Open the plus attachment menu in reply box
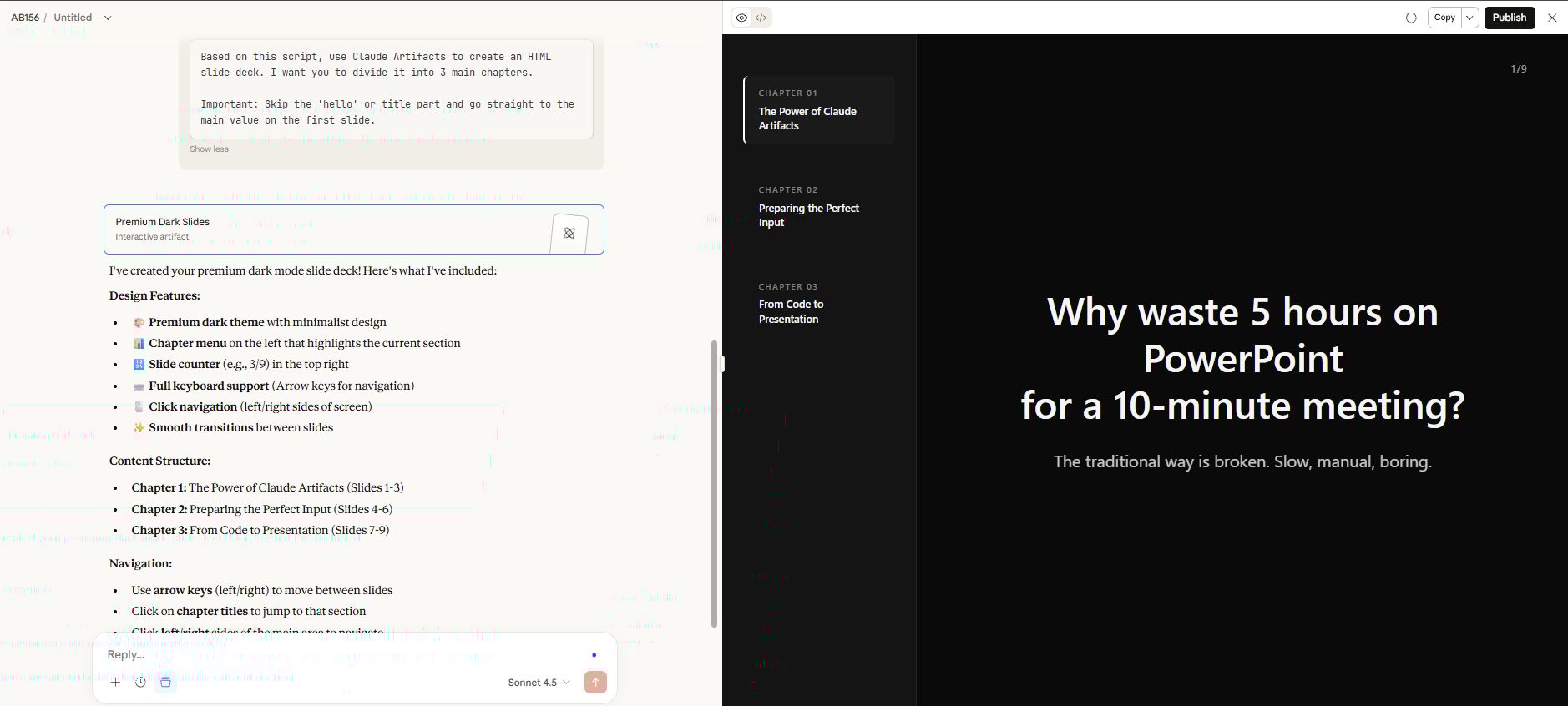The image size is (1568, 706). click(116, 682)
